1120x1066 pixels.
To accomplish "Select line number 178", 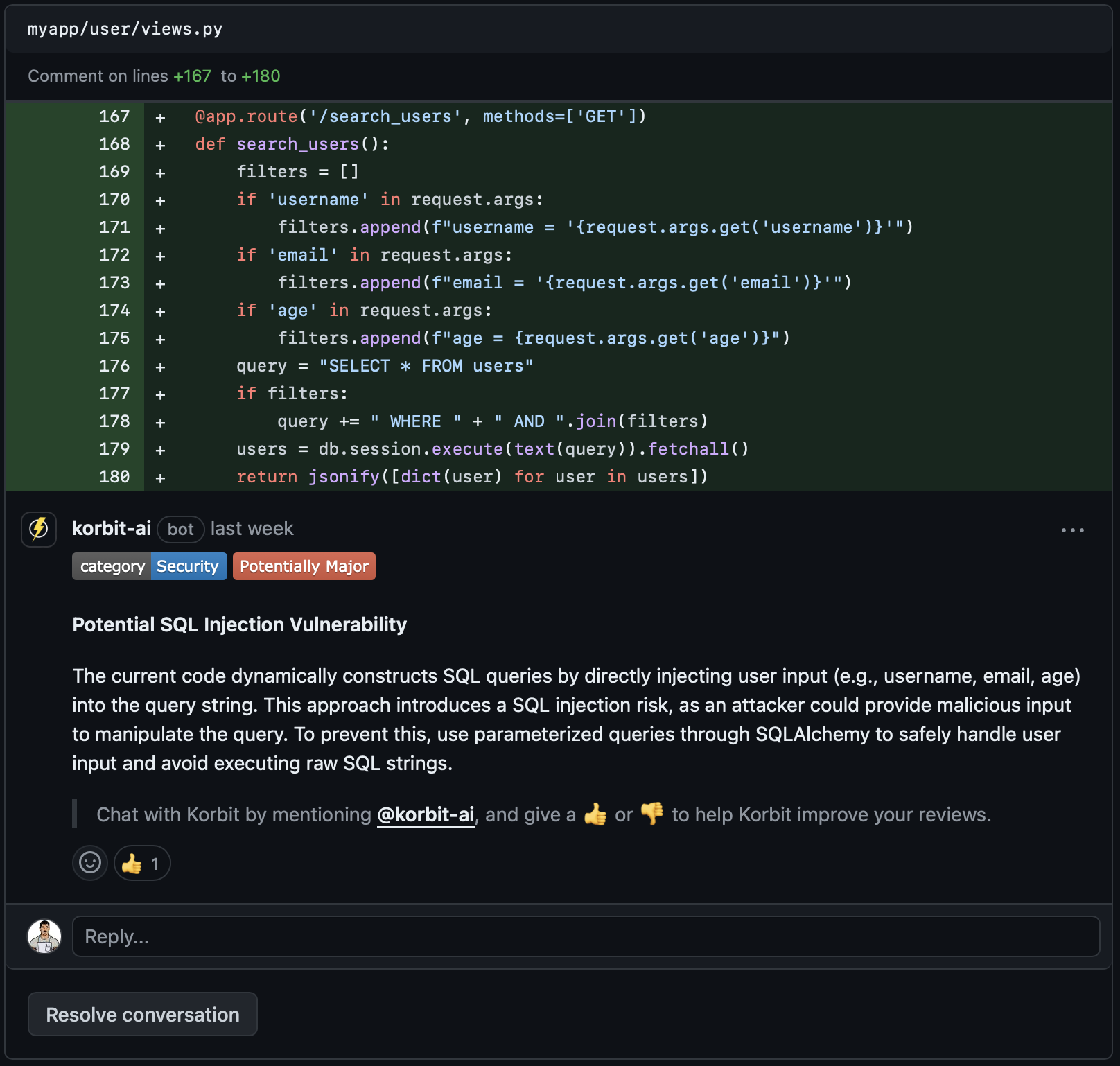I will 114,421.
